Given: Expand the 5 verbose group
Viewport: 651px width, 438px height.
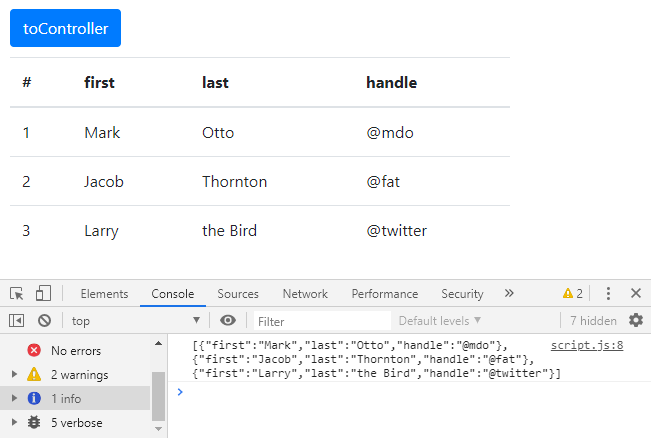Looking at the screenshot, I should [15, 422].
